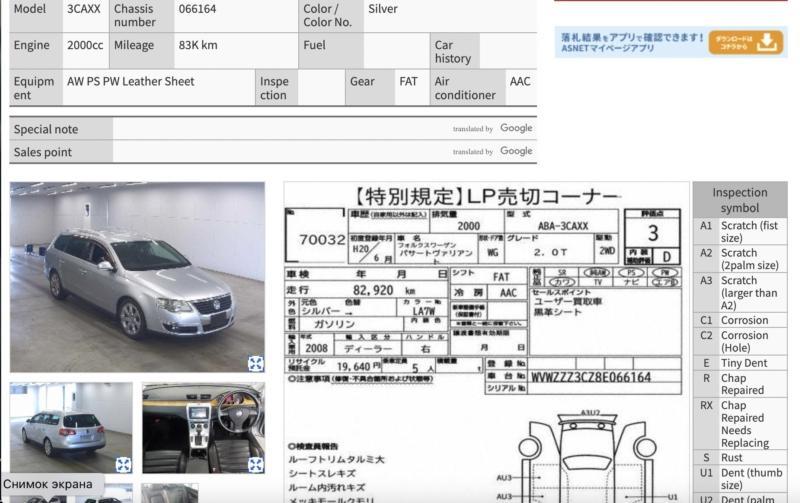Click the Inspection symbol table header
Screen dimensions: 800x503
[x=739, y=200]
